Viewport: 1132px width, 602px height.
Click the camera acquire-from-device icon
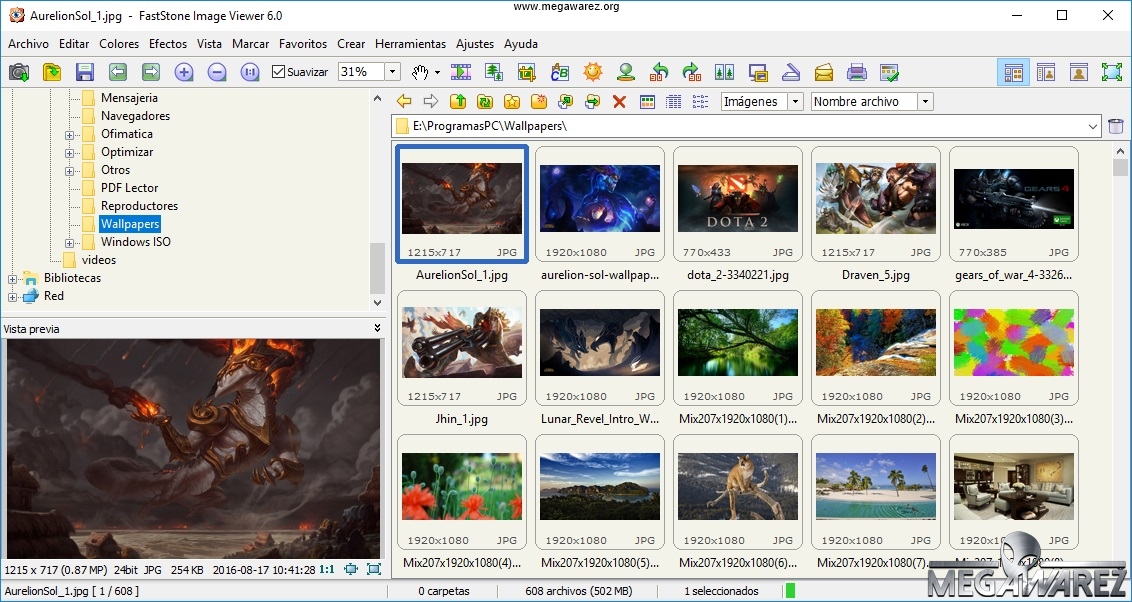pos(19,72)
